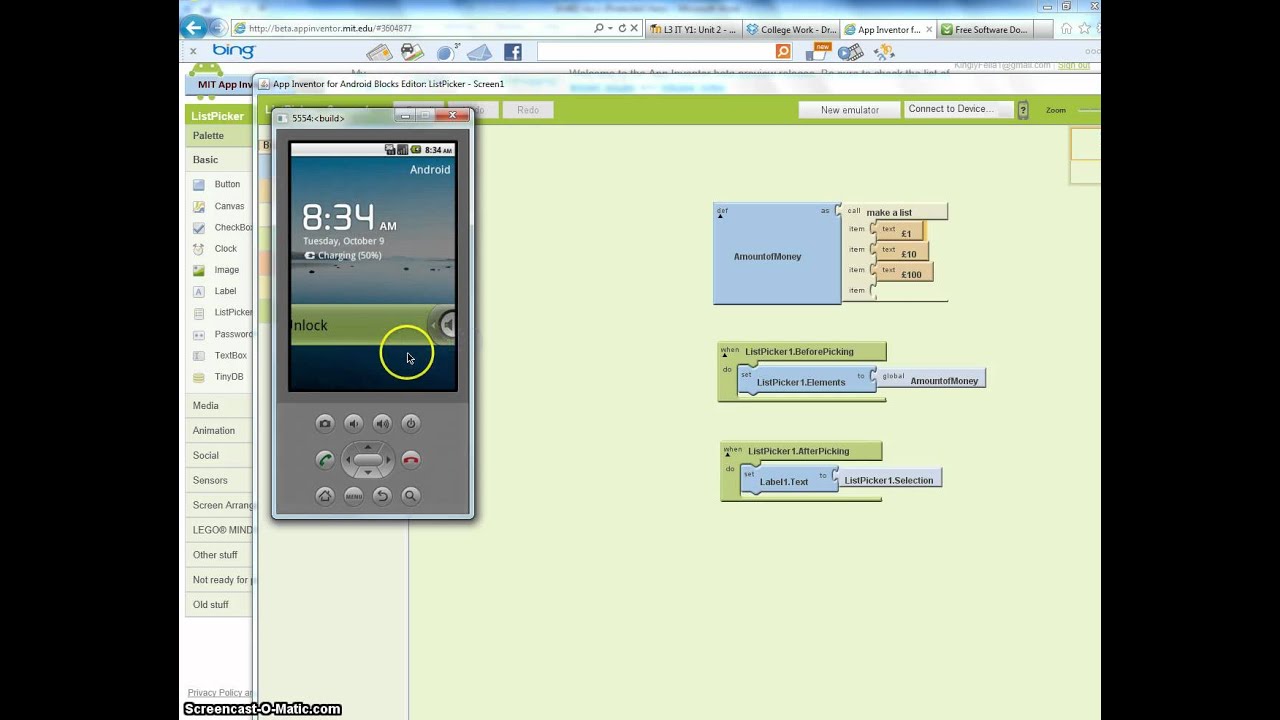Click the ListPicker1.Selection block
The image size is (1280, 720).
888,480
